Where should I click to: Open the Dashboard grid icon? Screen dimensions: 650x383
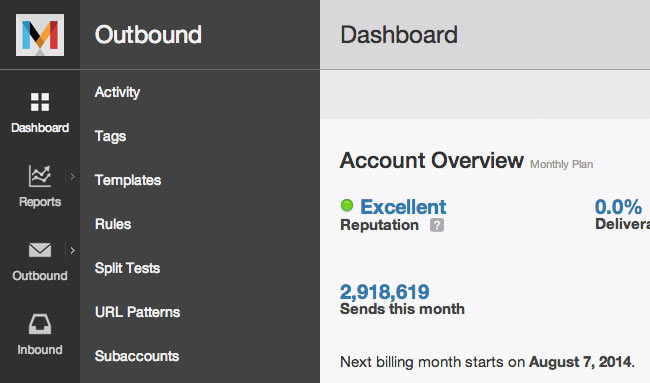coord(40,102)
